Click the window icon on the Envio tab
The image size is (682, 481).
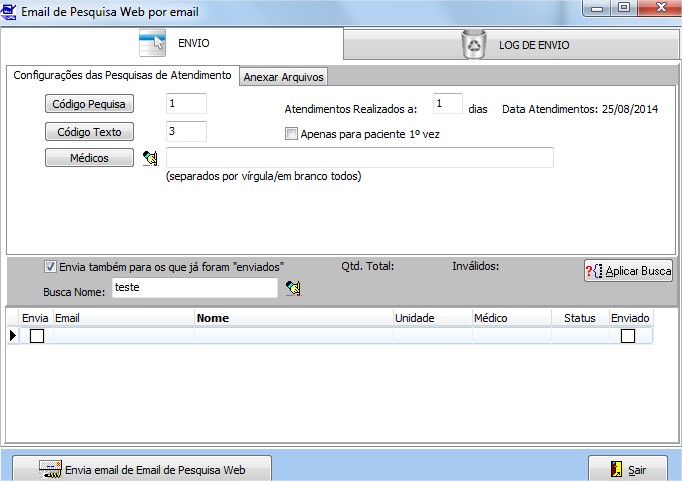pyautogui.click(x=153, y=44)
